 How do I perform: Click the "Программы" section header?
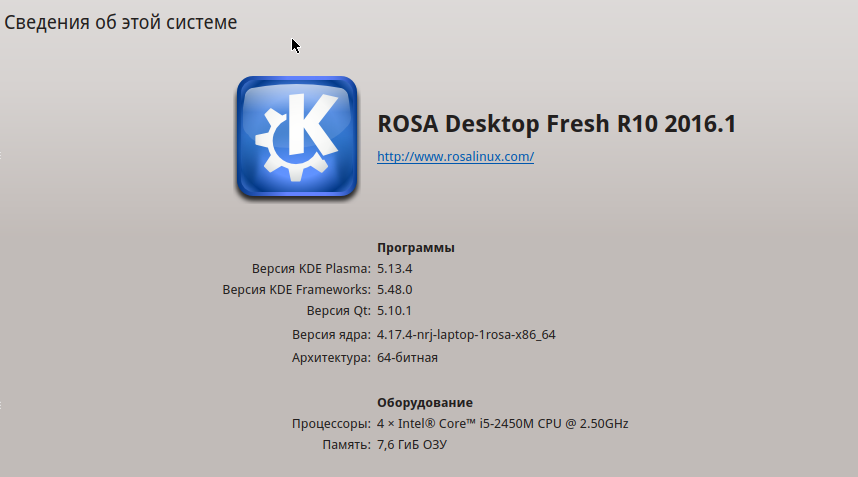(416, 248)
